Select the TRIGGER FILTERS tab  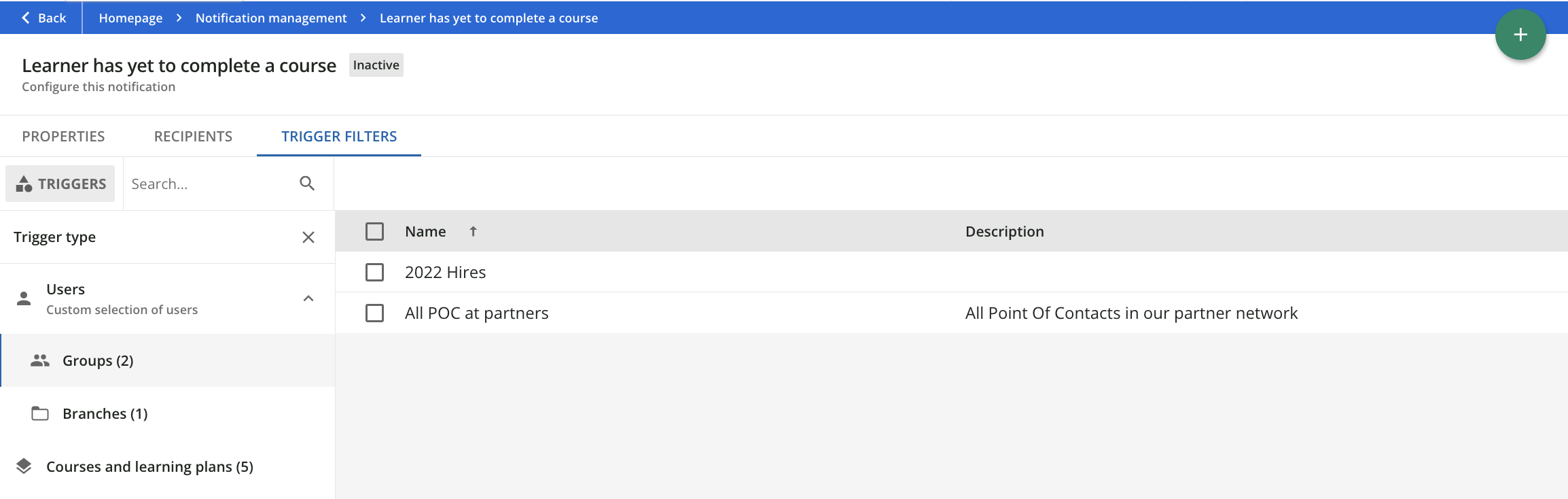339,136
